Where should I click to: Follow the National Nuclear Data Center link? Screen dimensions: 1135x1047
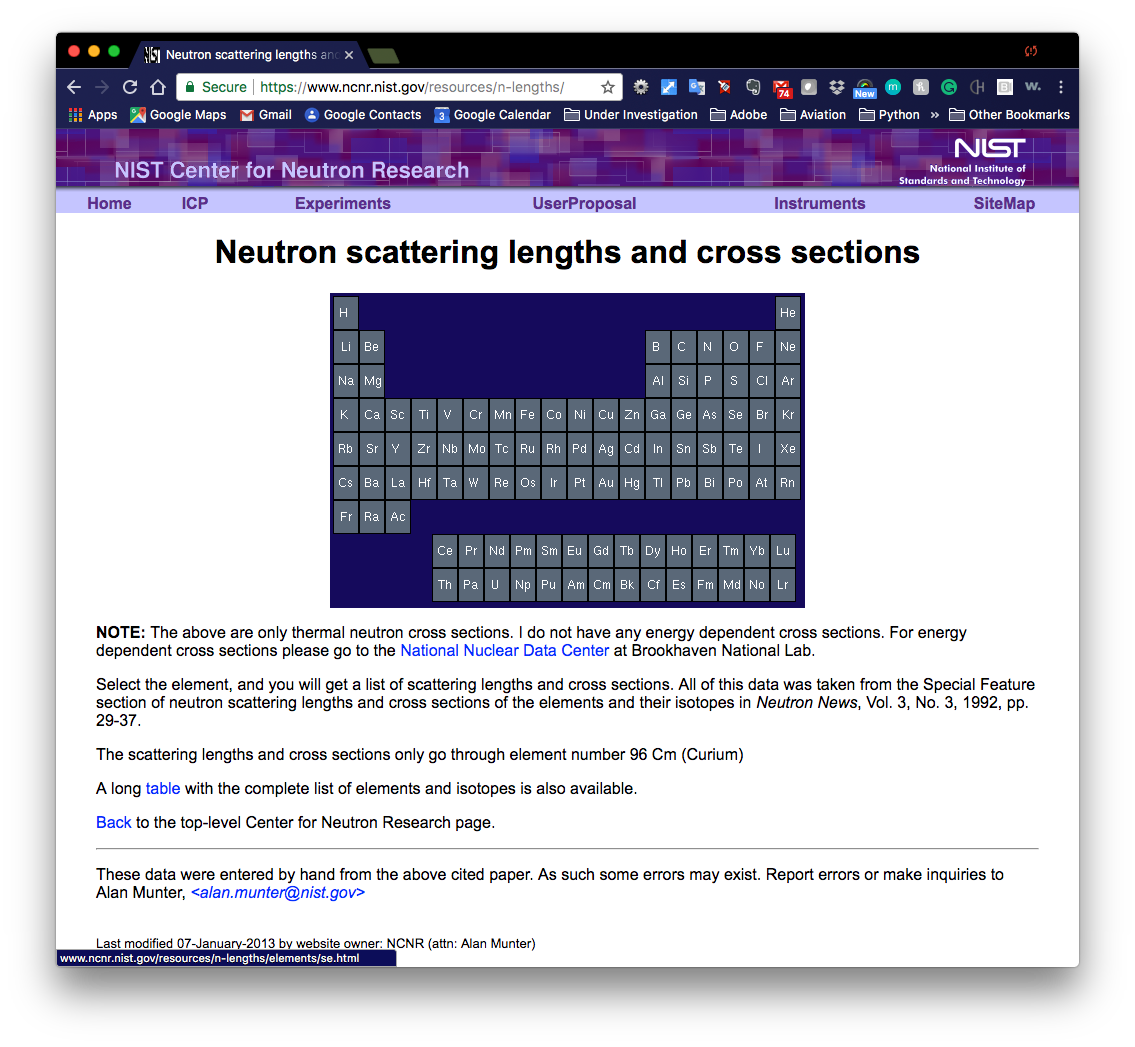coord(504,650)
